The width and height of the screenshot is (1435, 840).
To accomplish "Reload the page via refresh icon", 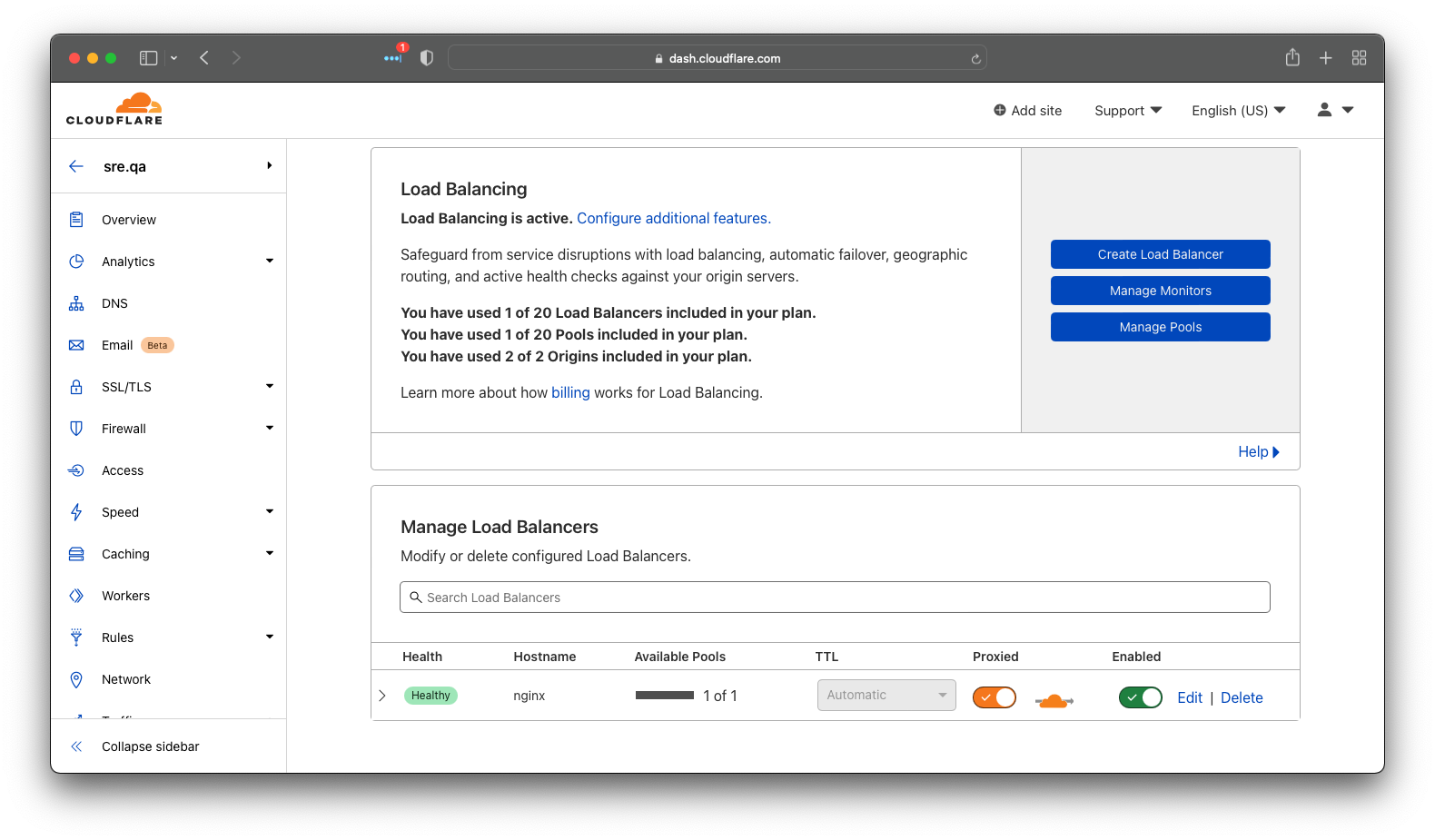I will (x=975, y=59).
